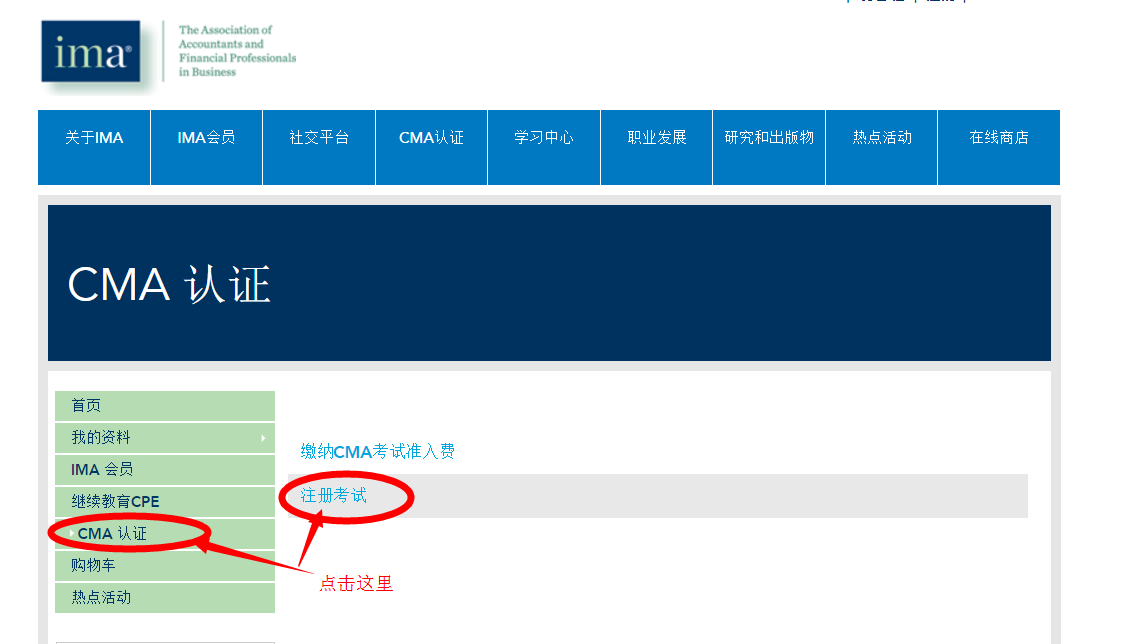The height and width of the screenshot is (644, 1126).
Task: Select the circled CMA 认证 sidebar item
Action: (112, 534)
